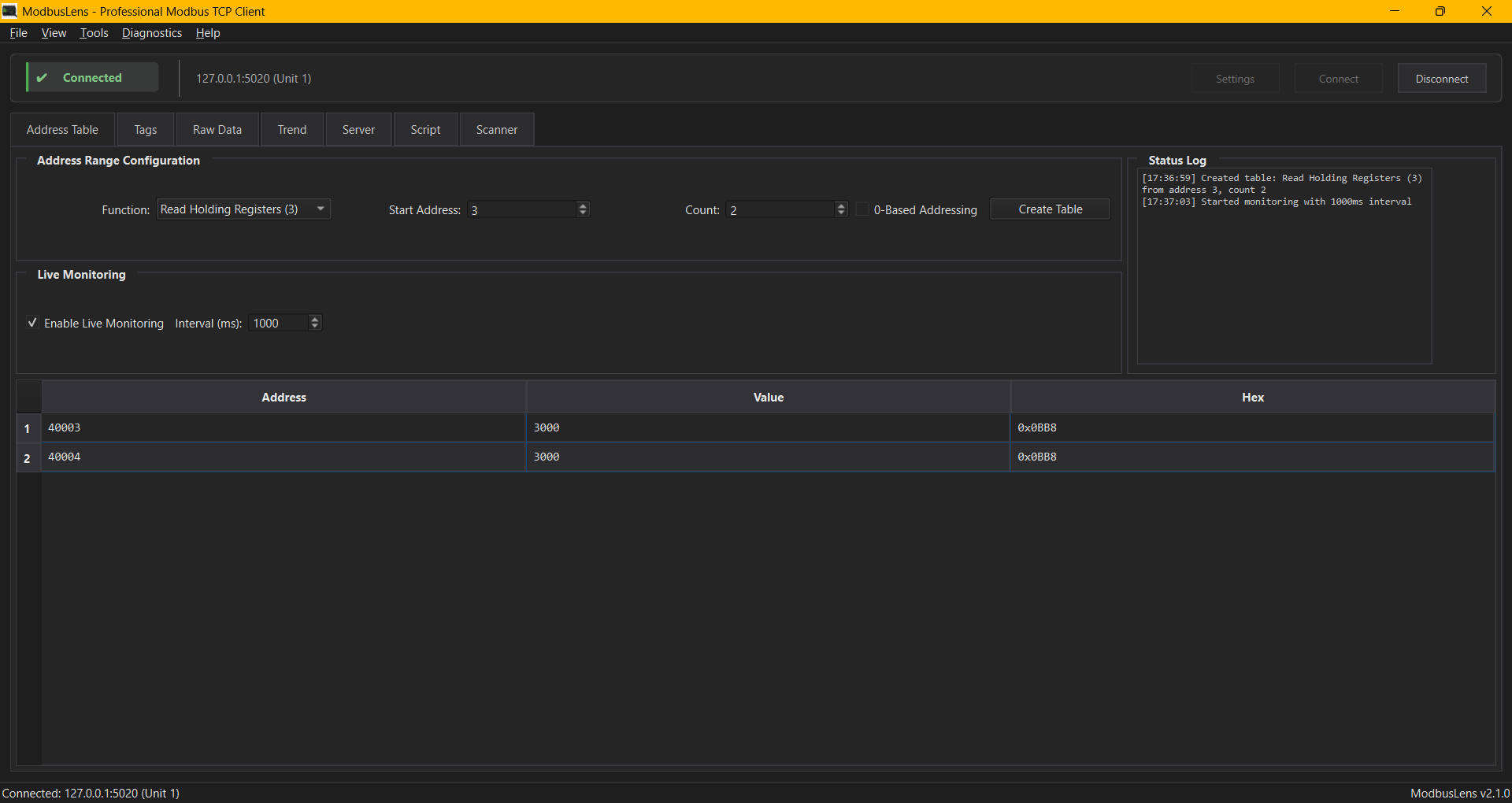Click the Hex cell in row 2
Image resolution: width=1512 pixels, height=803 pixels.
coord(1253,457)
